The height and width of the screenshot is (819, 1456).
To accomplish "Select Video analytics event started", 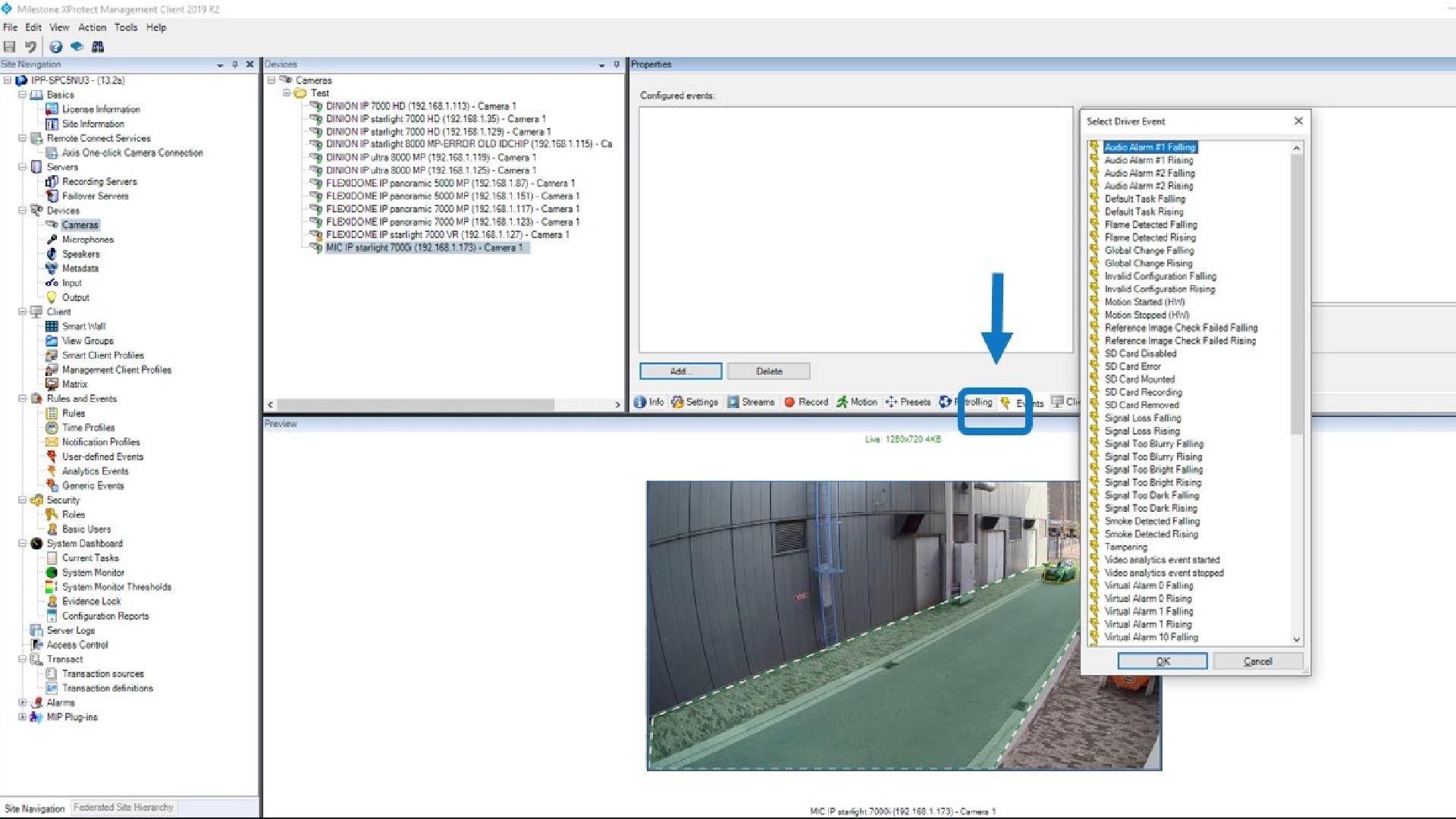I will click(1162, 560).
